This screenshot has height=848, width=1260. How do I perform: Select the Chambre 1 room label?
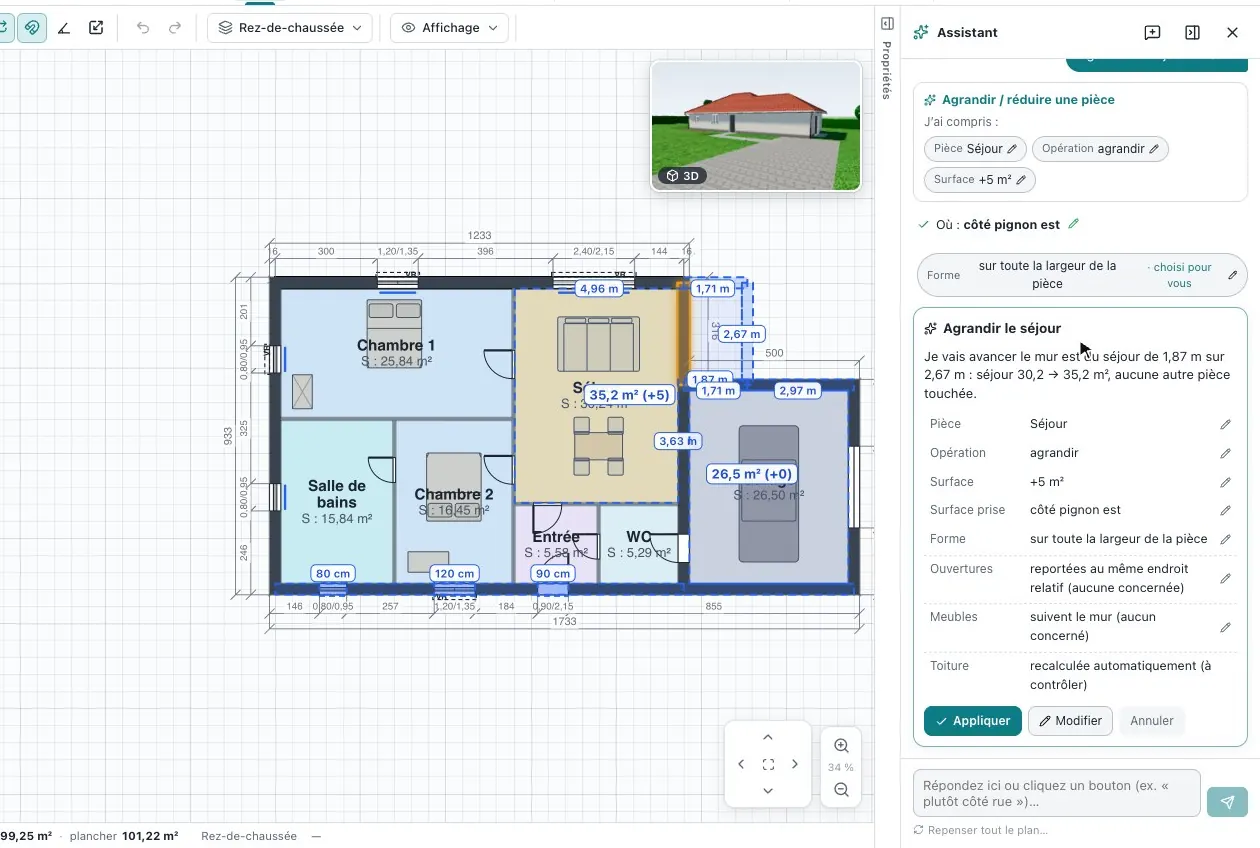(396, 345)
